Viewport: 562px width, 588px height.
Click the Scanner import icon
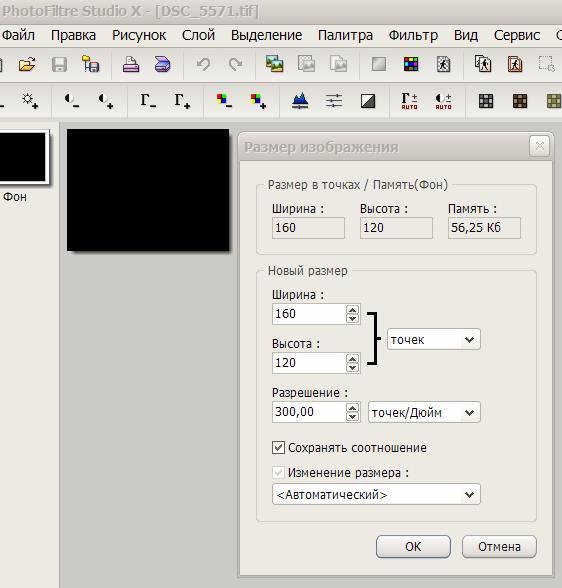[163, 64]
